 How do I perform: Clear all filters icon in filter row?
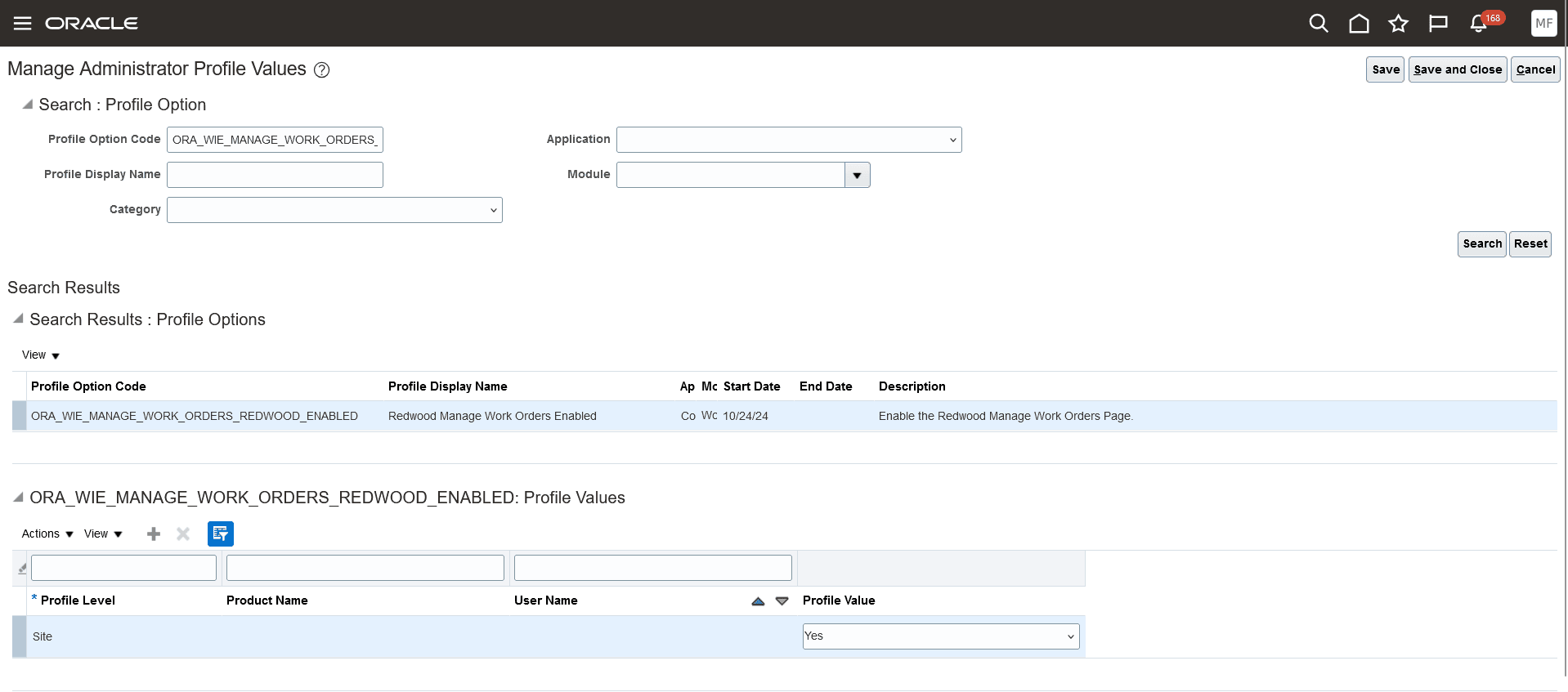pyautogui.click(x=22, y=568)
